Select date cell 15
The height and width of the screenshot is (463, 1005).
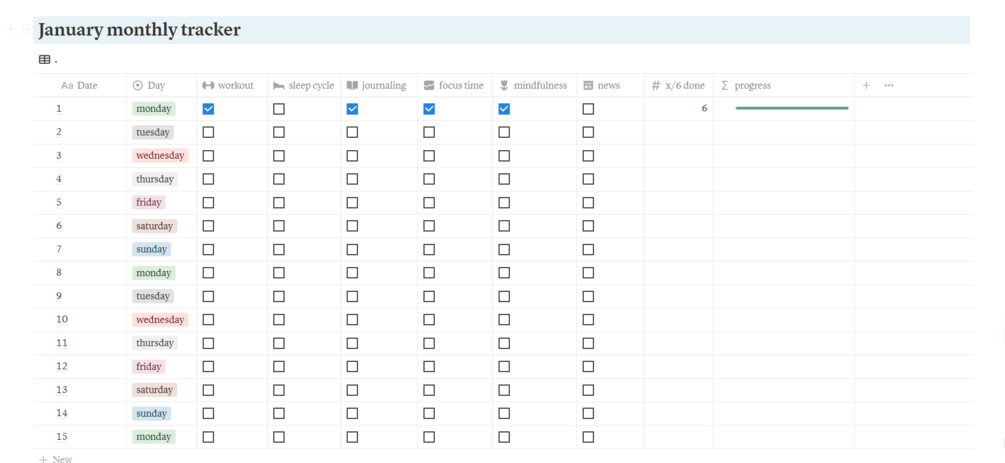pos(80,437)
